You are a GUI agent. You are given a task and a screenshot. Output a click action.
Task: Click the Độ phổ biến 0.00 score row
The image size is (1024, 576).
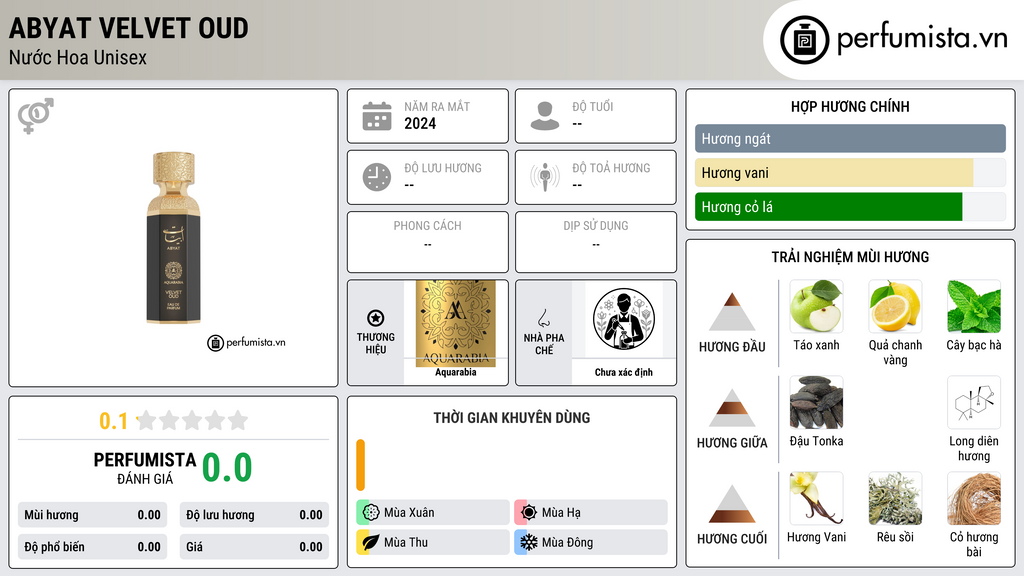click(93, 547)
